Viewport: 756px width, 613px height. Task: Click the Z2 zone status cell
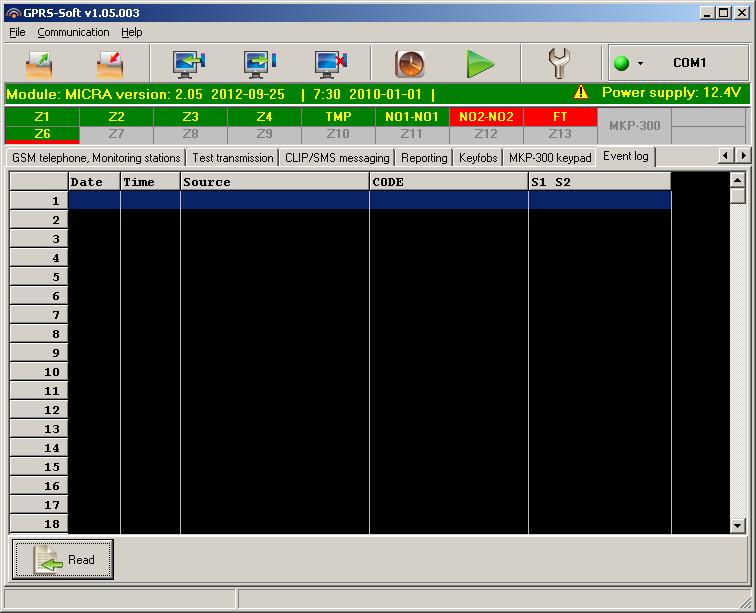(116, 117)
